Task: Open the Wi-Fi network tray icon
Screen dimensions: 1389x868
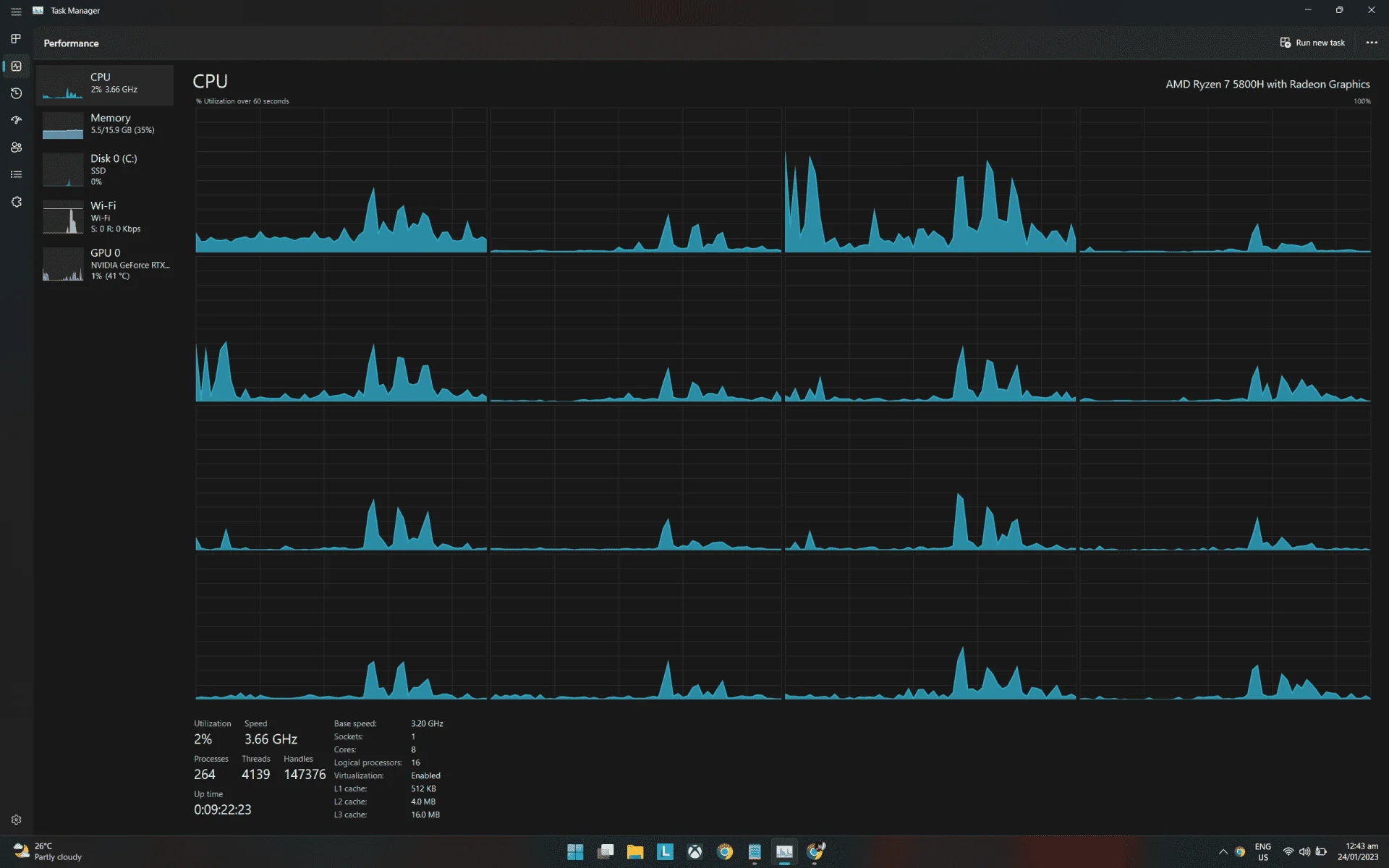Action: coord(1288,852)
